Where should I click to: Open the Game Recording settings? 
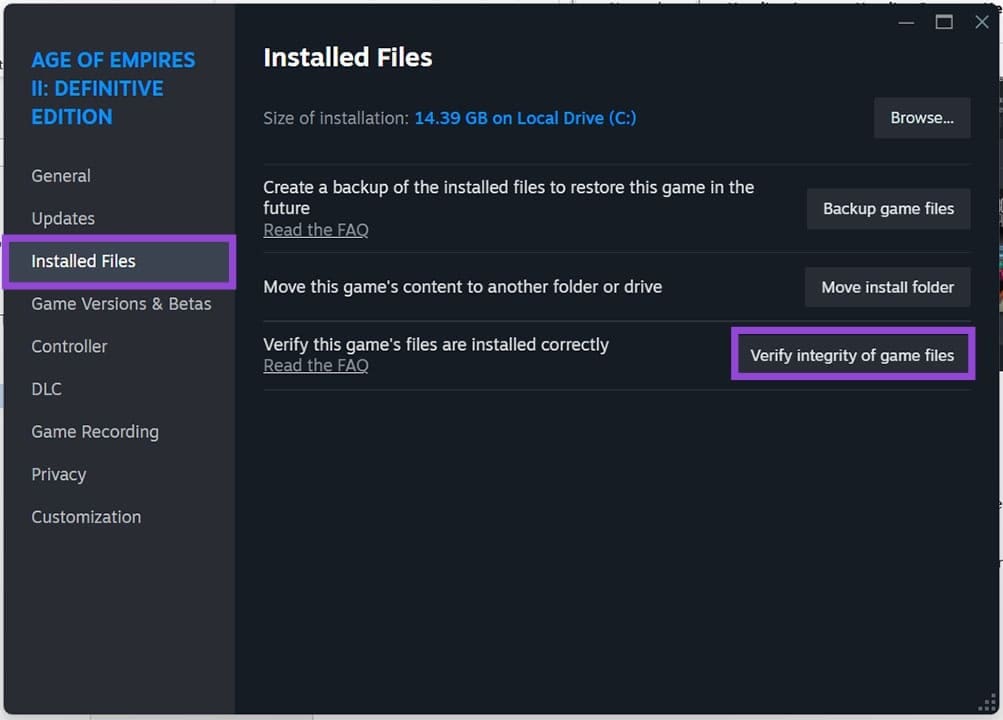click(94, 431)
